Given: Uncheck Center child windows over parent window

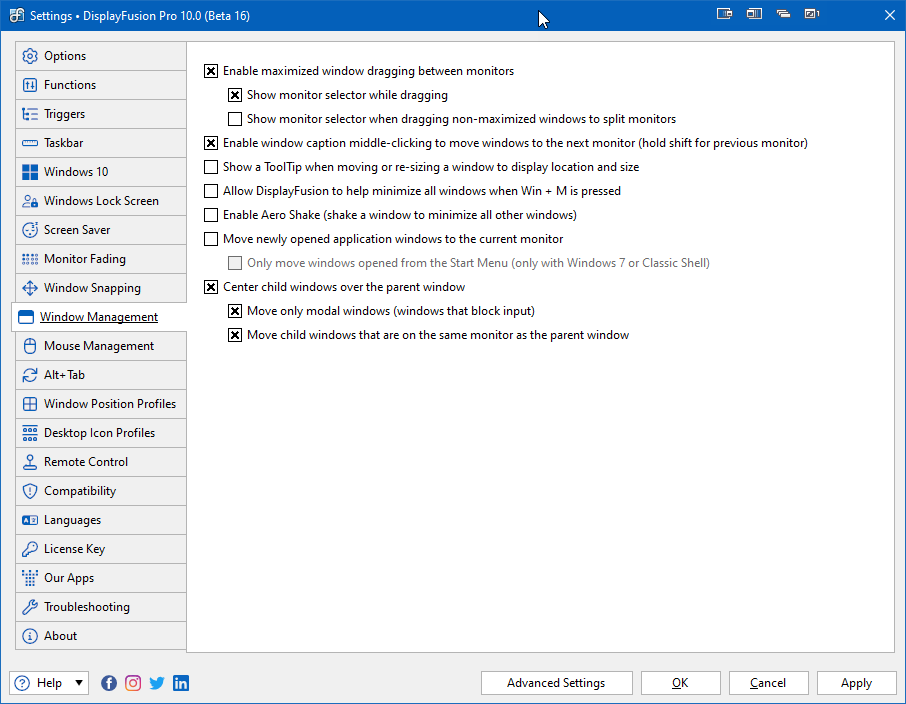Looking at the screenshot, I should click(x=211, y=287).
